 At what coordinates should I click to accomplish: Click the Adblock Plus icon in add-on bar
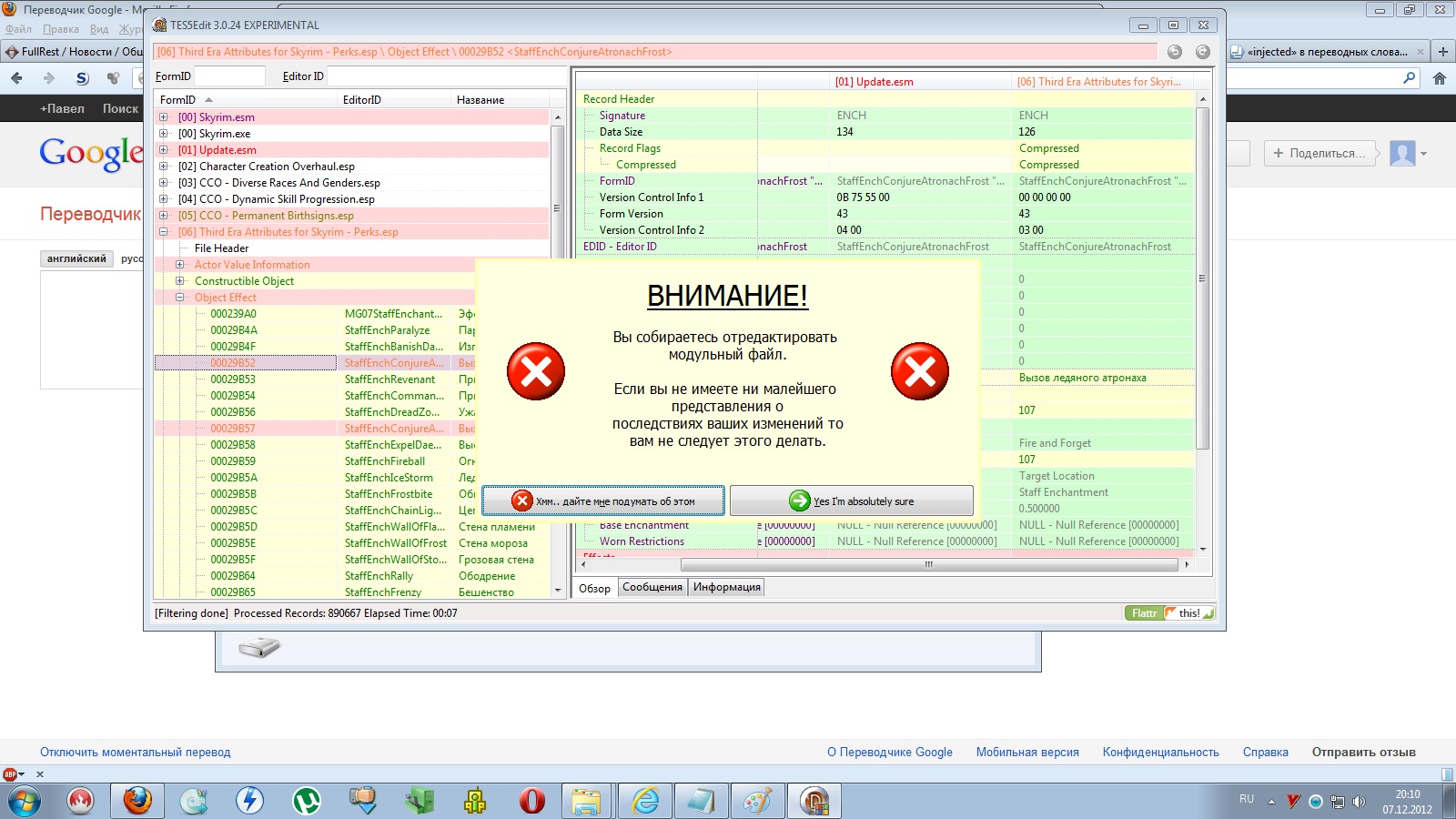(x=10, y=774)
